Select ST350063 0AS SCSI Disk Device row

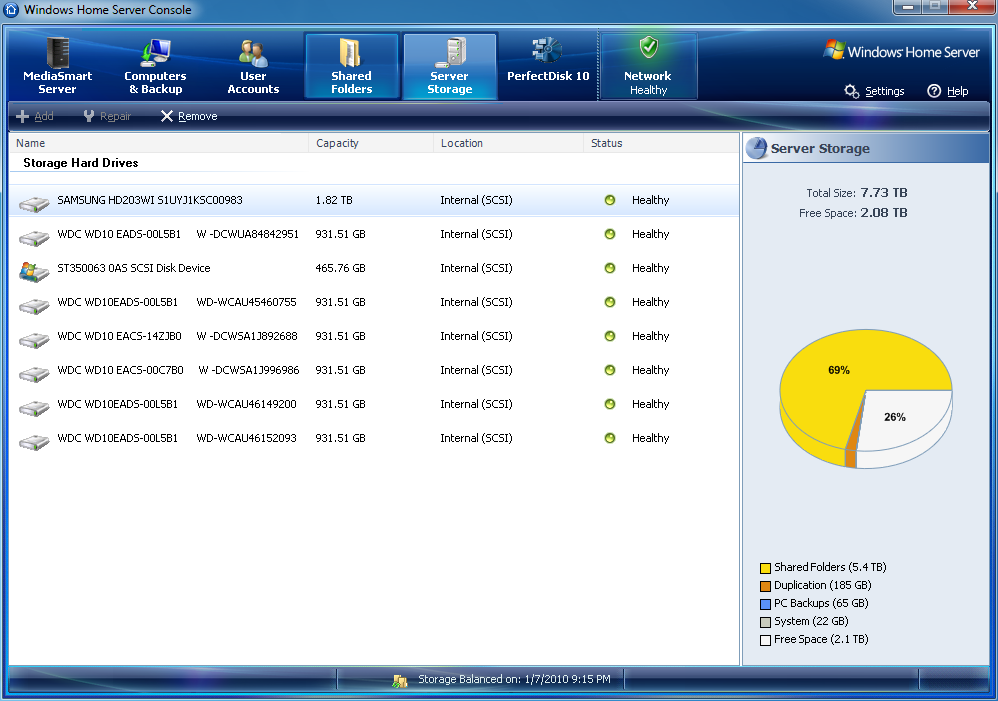pyautogui.click(x=374, y=268)
